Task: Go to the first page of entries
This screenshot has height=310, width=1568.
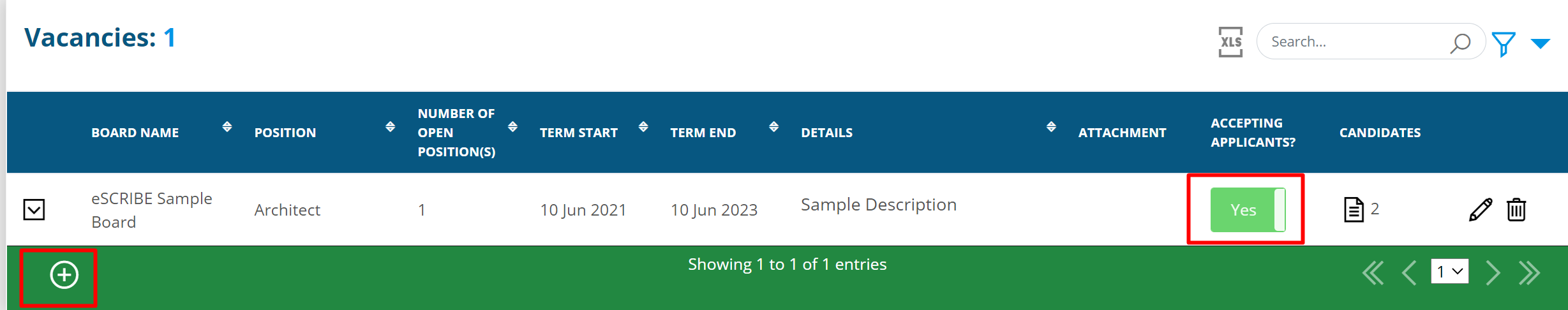Action: click(1373, 273)
